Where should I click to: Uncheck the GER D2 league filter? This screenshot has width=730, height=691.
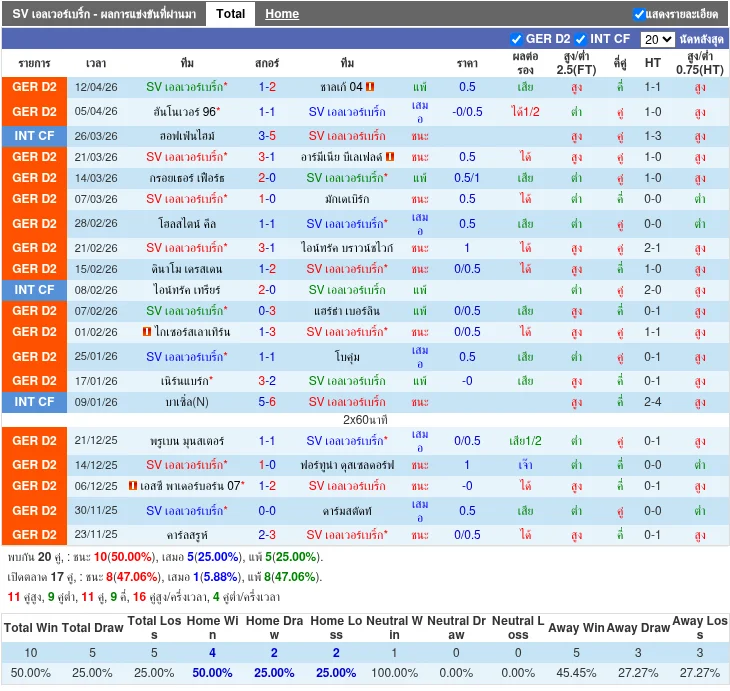point(517,39)
